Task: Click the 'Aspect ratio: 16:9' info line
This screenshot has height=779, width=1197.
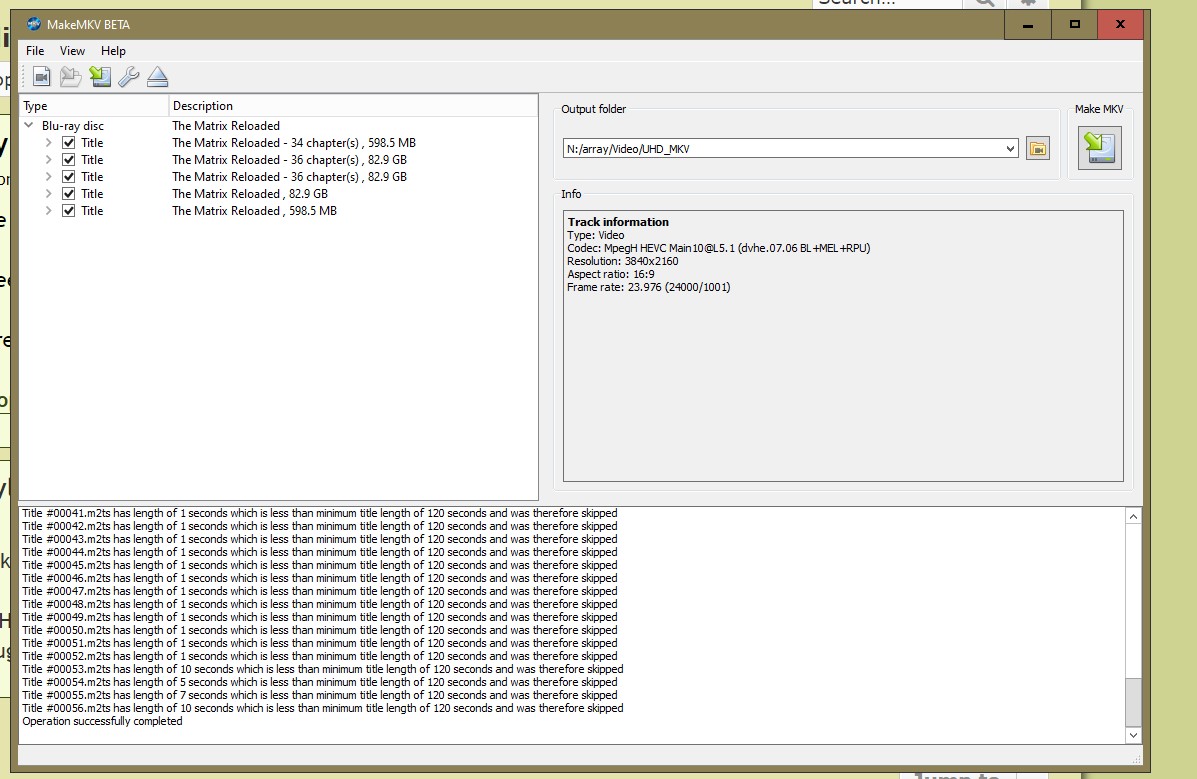Action: 611,274
